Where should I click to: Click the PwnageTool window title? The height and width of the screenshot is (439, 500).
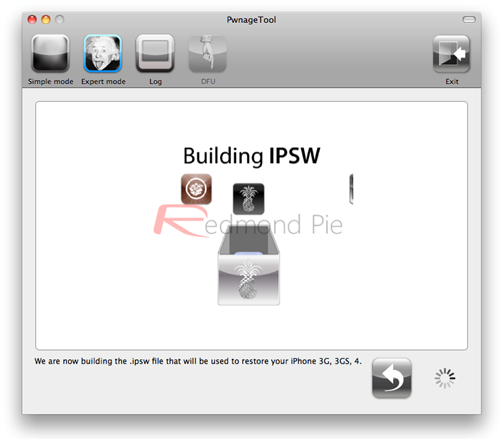click(x=251, y=20)
